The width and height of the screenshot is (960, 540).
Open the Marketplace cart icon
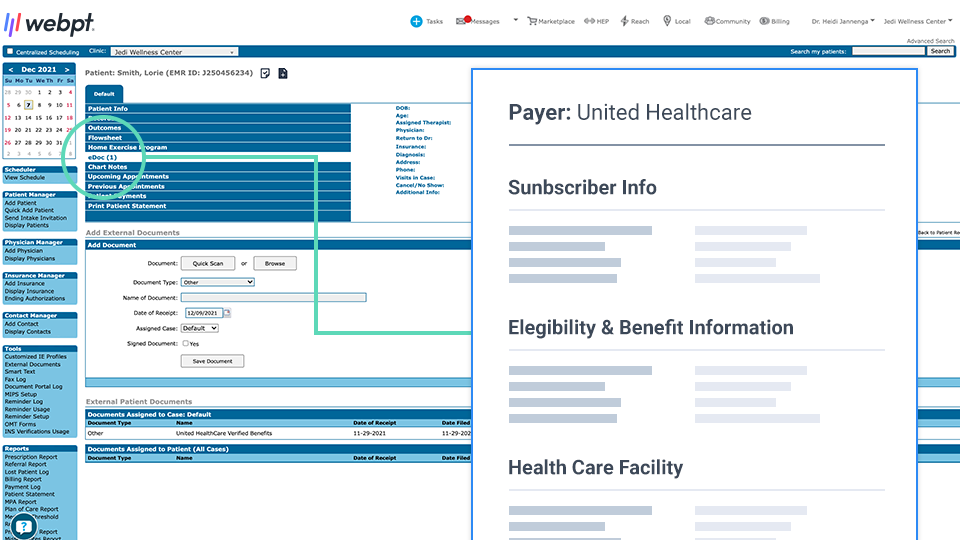coord(532,21)
